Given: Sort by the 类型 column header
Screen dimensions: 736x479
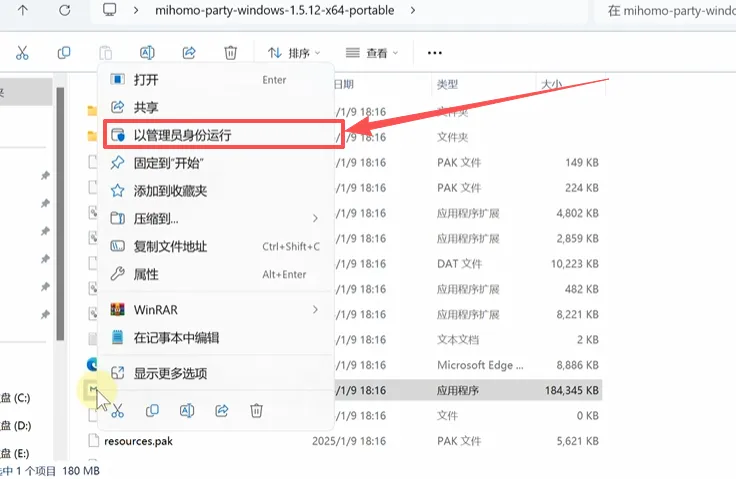Looking at the screenshot, I should pyautogui.click(x=447, y=85).
